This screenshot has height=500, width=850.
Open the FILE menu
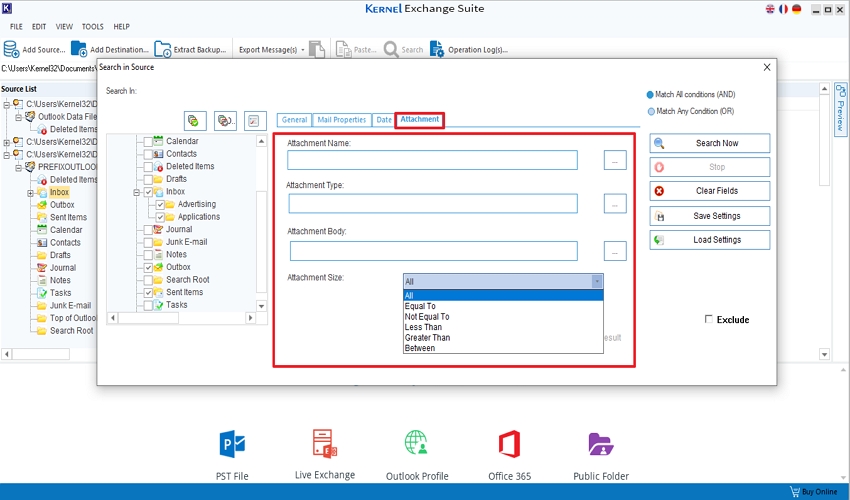pyautogui.click(x=16, y=27)
